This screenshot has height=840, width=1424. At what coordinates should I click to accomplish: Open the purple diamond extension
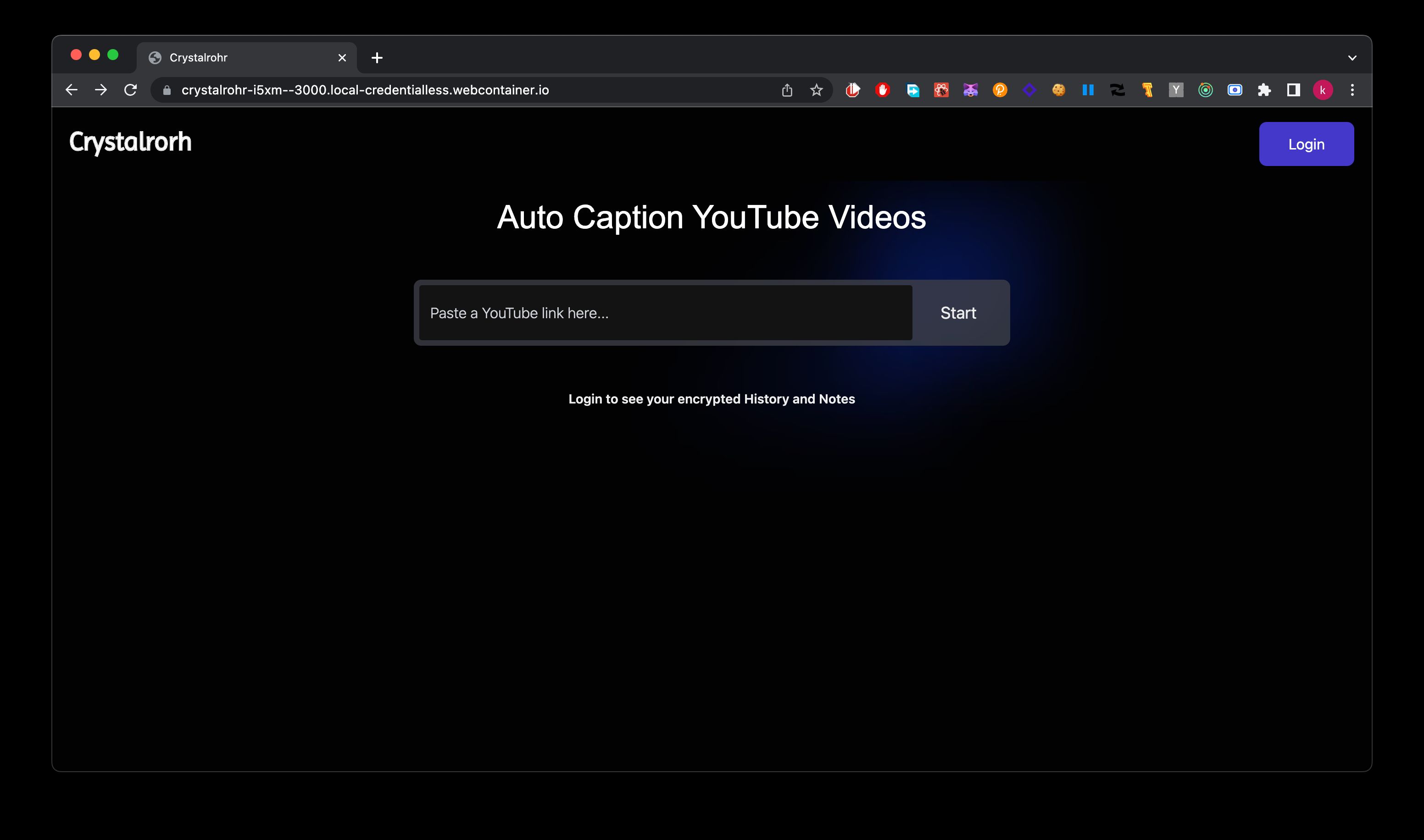pyautogui.click(x=1029, y=90)
